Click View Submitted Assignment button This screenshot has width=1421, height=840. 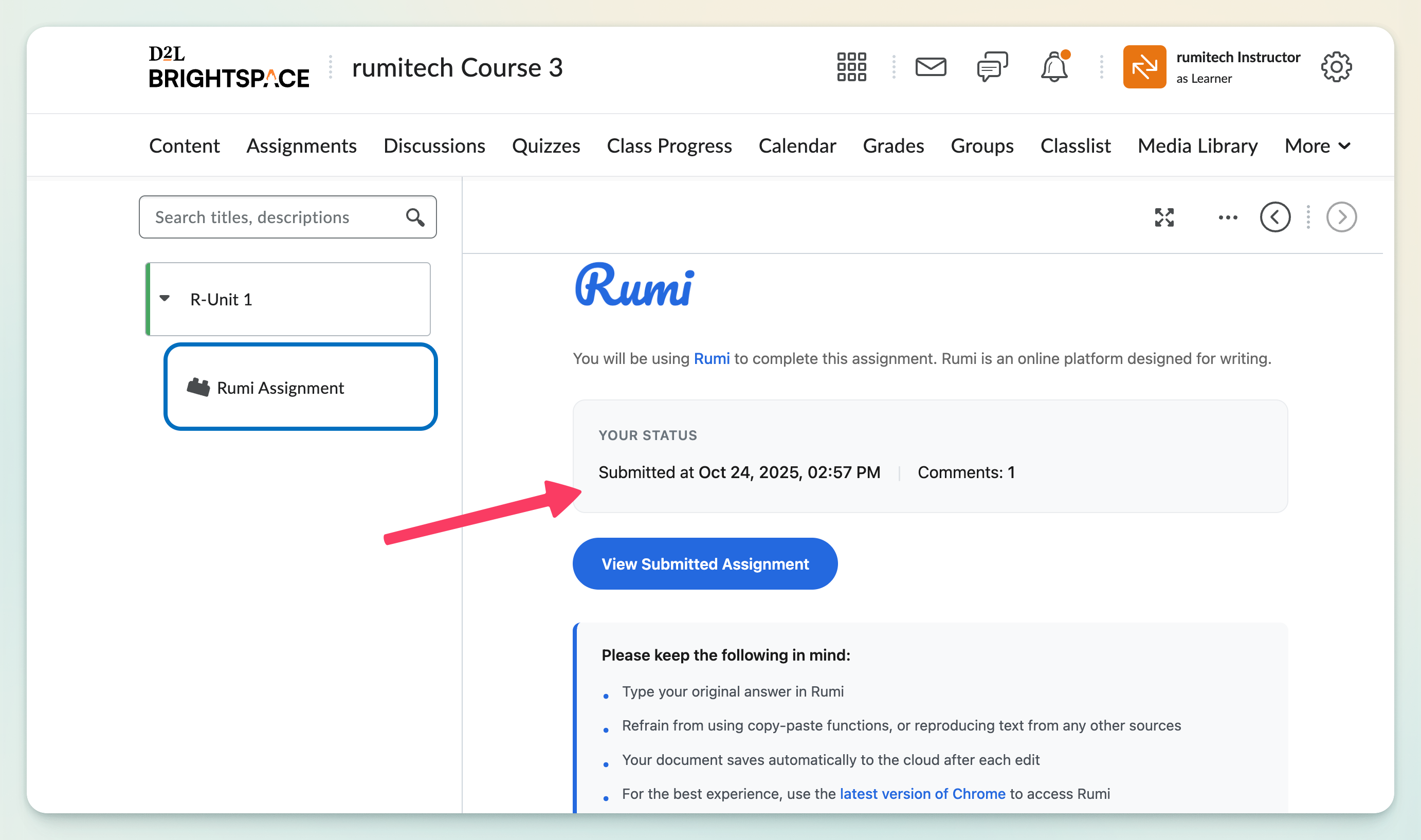704,564
